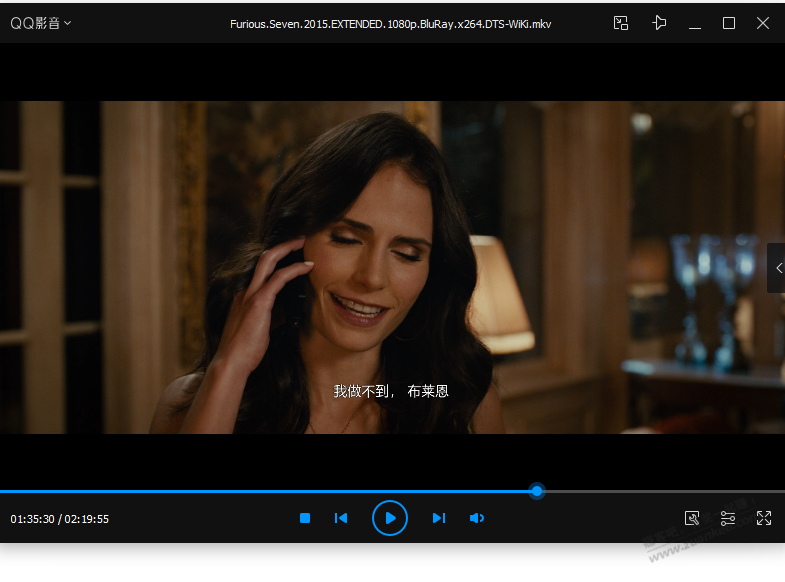Screen dimensions: 785x582
Task: Jump to the unplayed part of the progress bar
Action: coord(663,491)
